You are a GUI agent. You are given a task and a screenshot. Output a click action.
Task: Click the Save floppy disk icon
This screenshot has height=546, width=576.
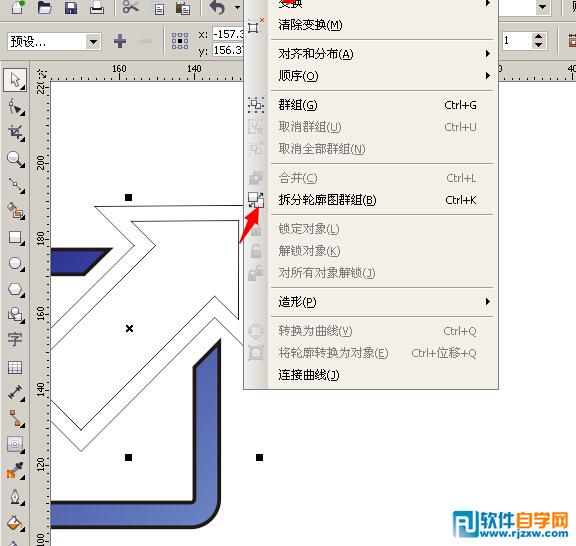(x=71, y=7)
